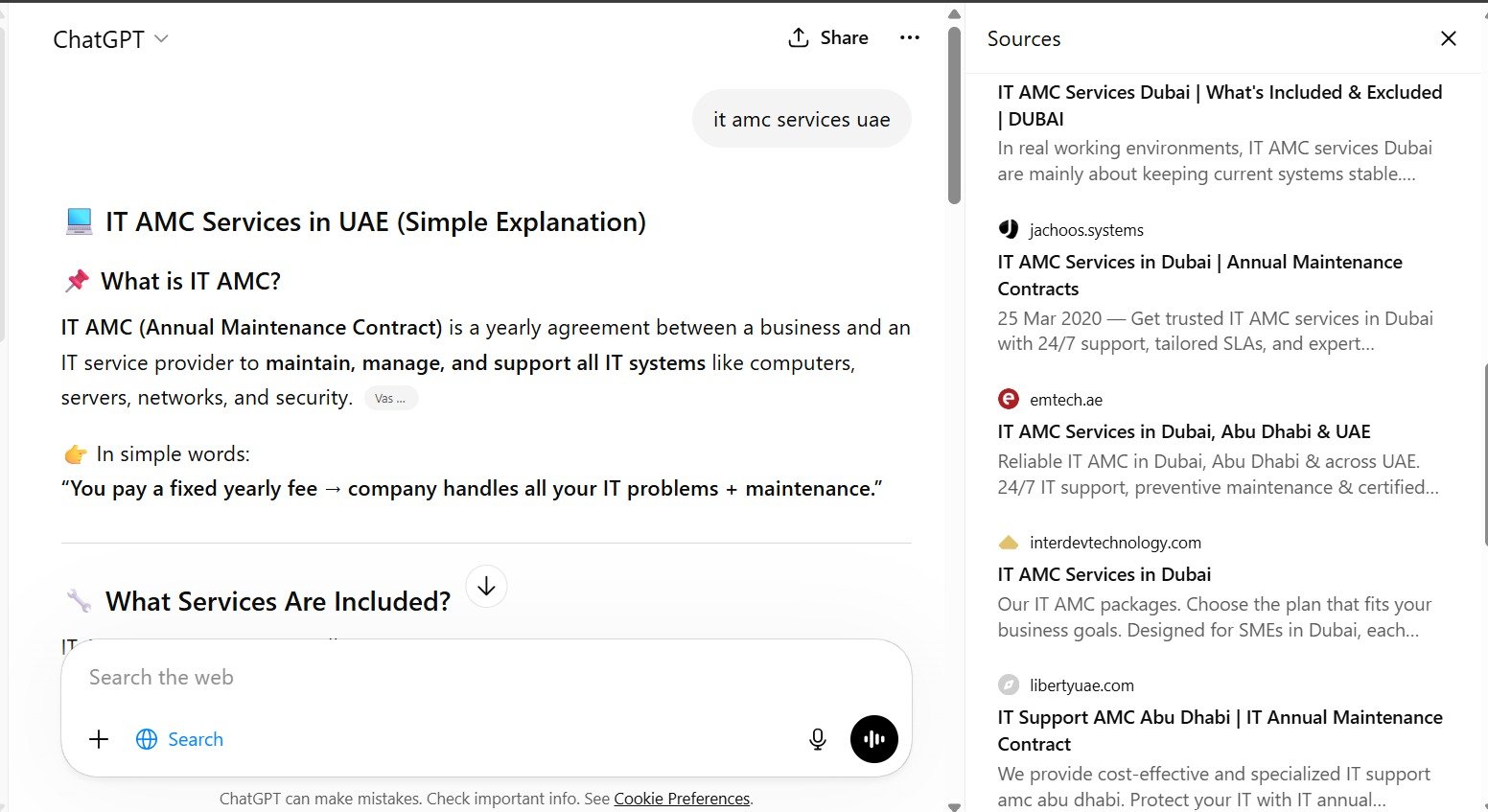Click the pointing hand emoji
Image resolution: width=1488 pixels, height=812 pixels.
pos(76,453)
